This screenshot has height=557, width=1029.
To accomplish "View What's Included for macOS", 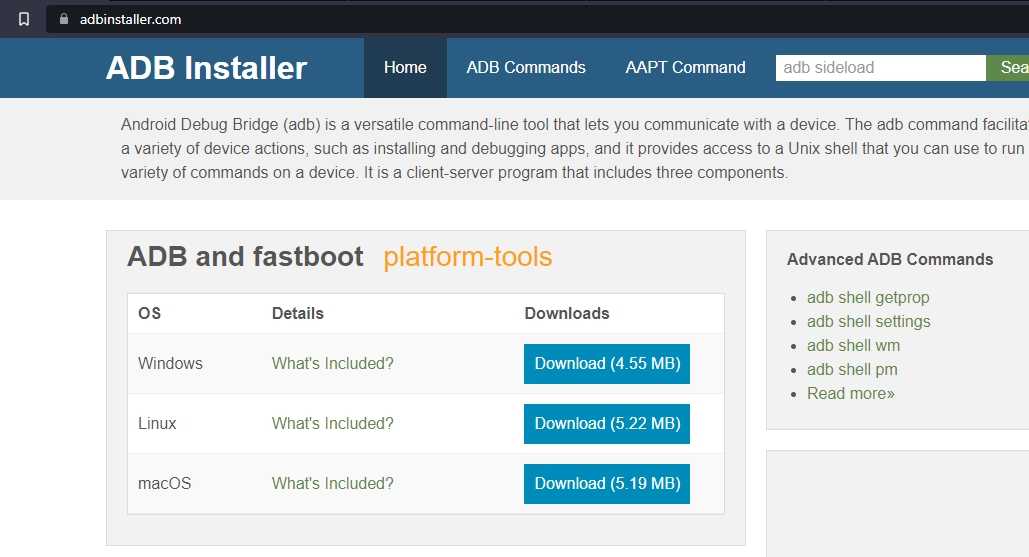I will tap(333, 484).
